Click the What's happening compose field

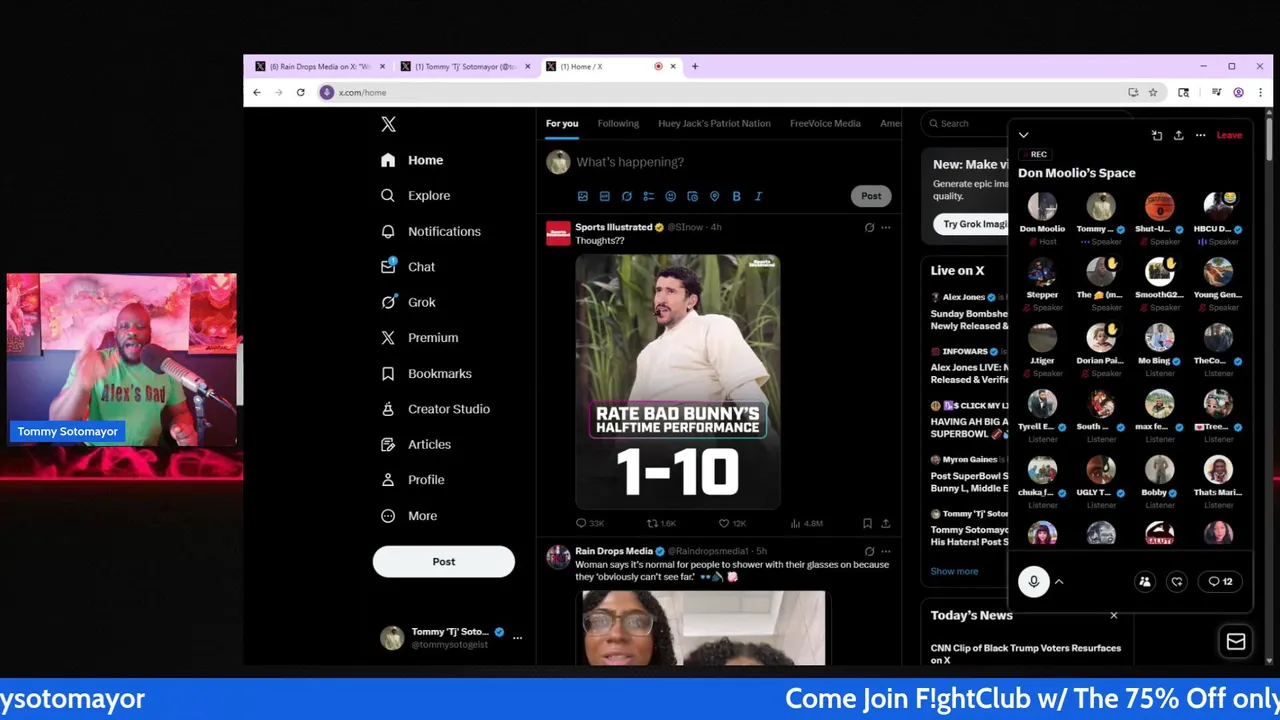630,162
